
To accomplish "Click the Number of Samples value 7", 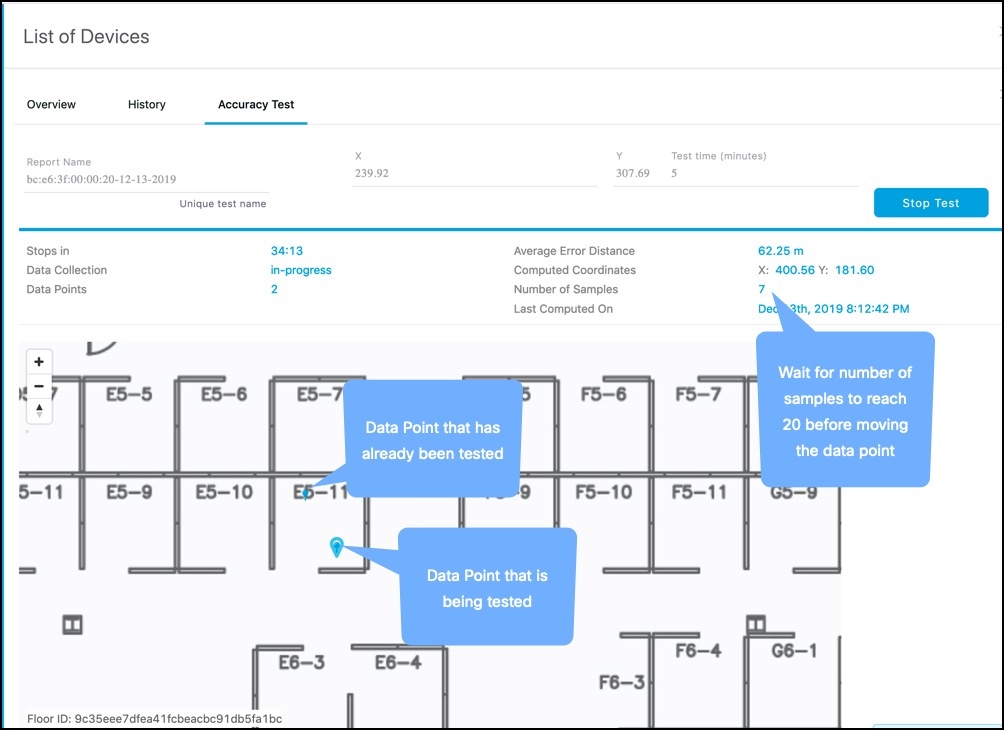I will pos(761,289).
